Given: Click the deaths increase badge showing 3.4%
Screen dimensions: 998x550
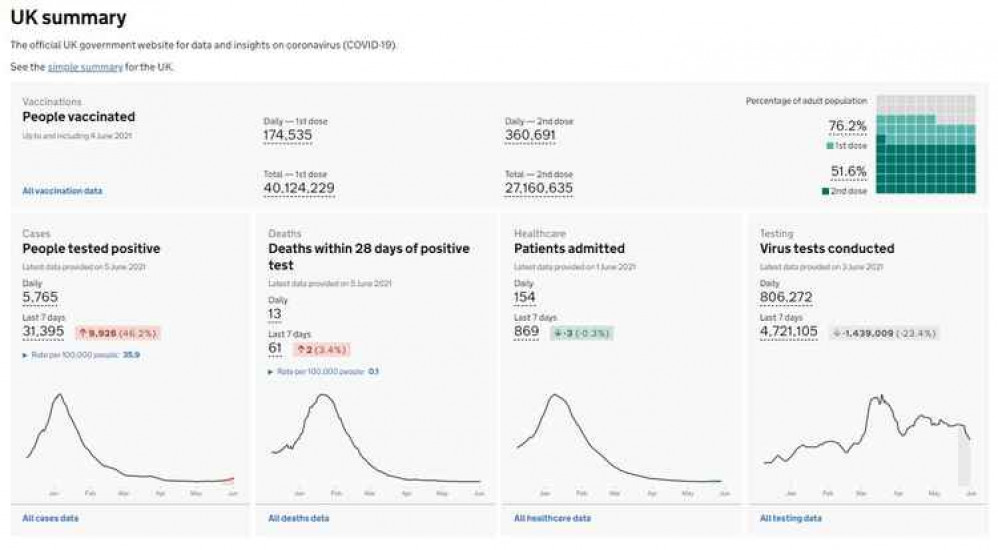Looking at the screenshot, I should [321, 349].
